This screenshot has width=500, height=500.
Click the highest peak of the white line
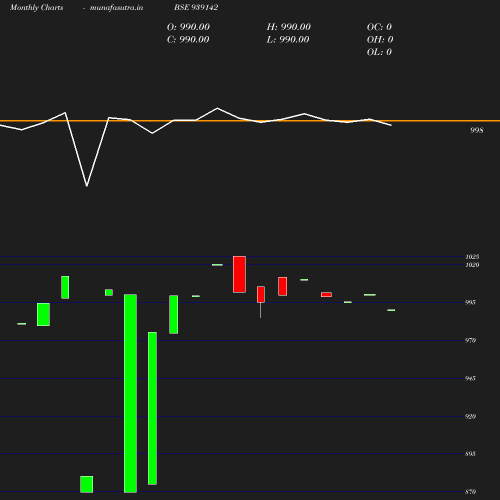tap(218, 108)
